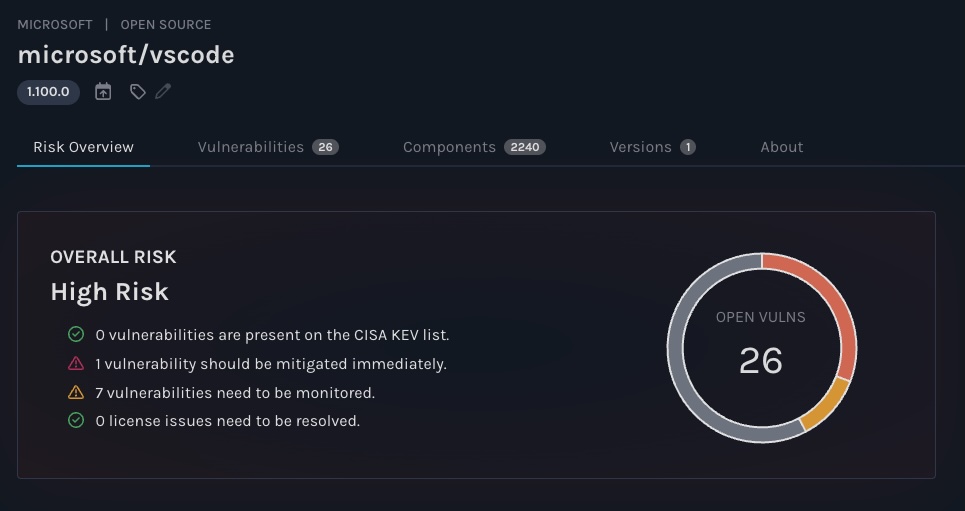Click the green check icon beside license issues
Viewport: 965px width, 511px height.
(x=76, y=420)
